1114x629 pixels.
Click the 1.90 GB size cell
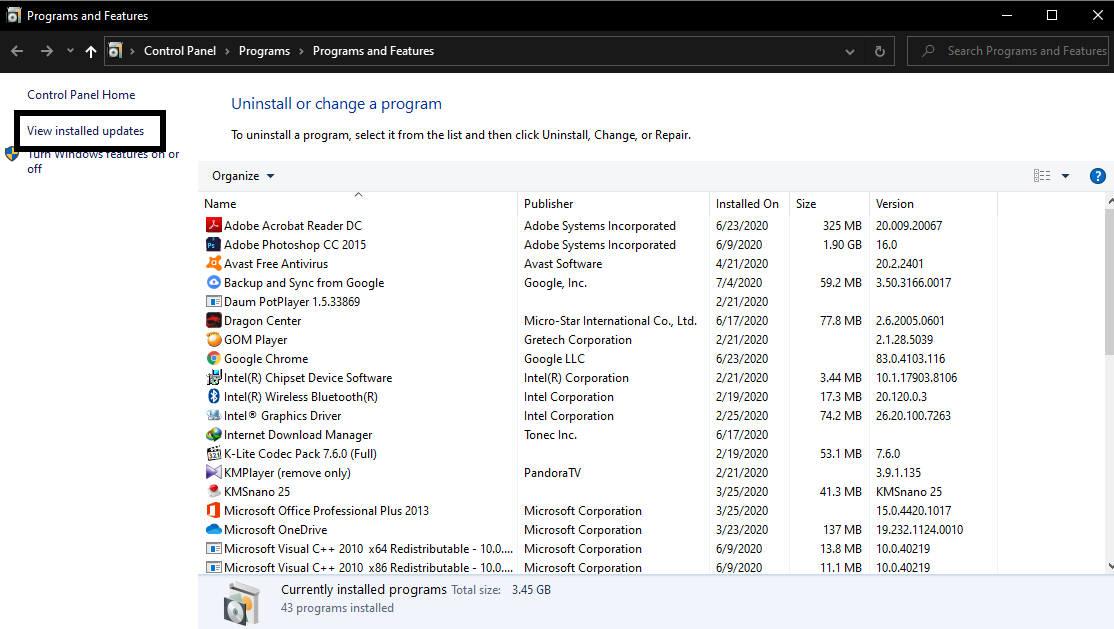click(842, 244)
